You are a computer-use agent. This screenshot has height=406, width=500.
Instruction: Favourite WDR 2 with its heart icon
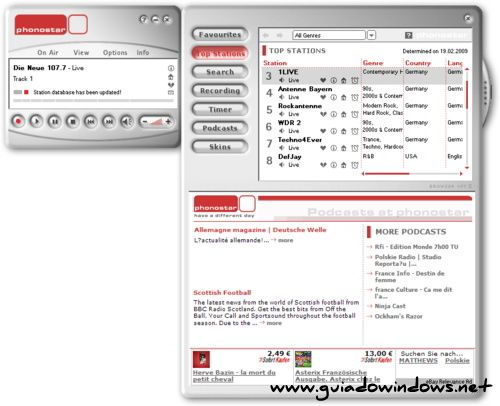(323, 131)
